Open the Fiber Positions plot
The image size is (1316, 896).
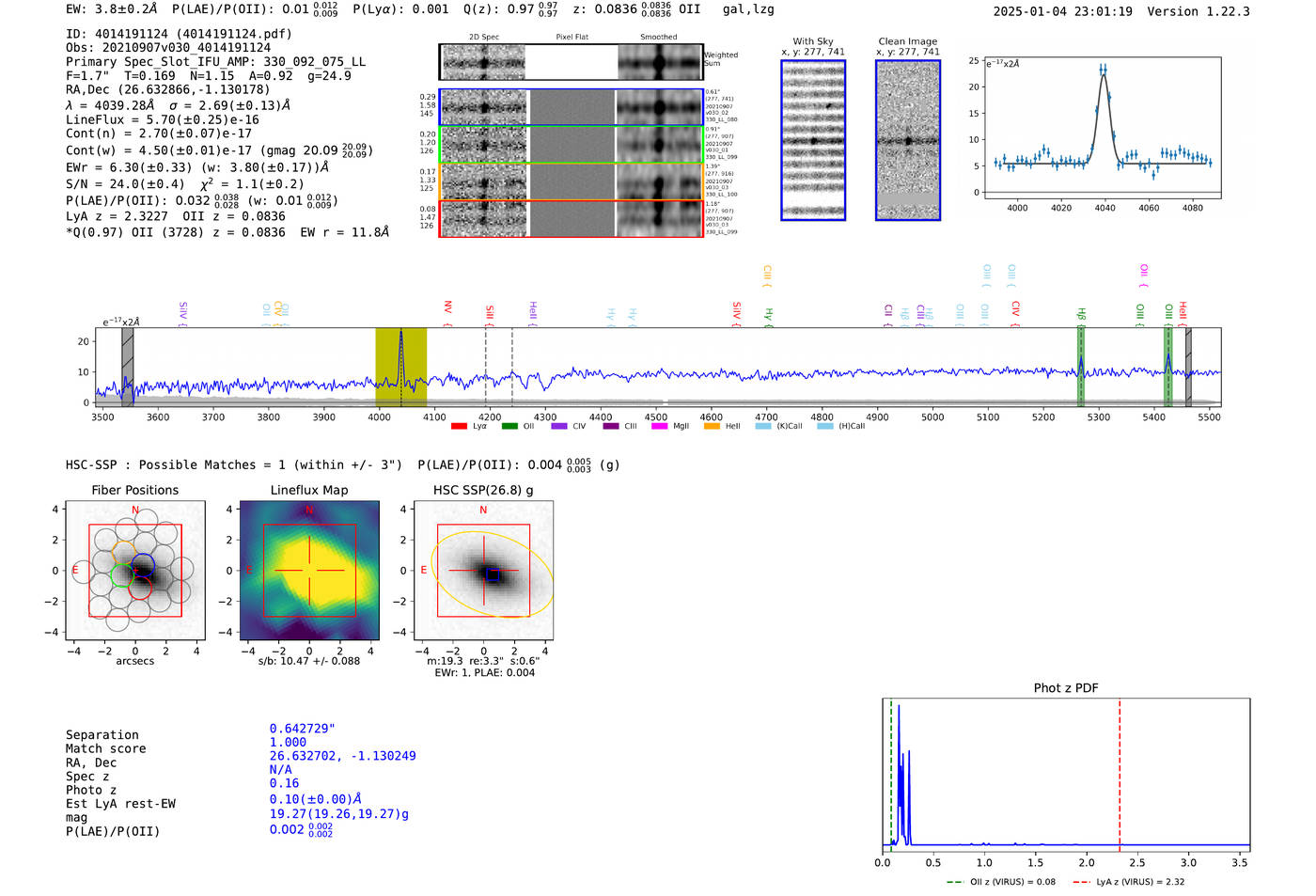(x=135, y=571)
